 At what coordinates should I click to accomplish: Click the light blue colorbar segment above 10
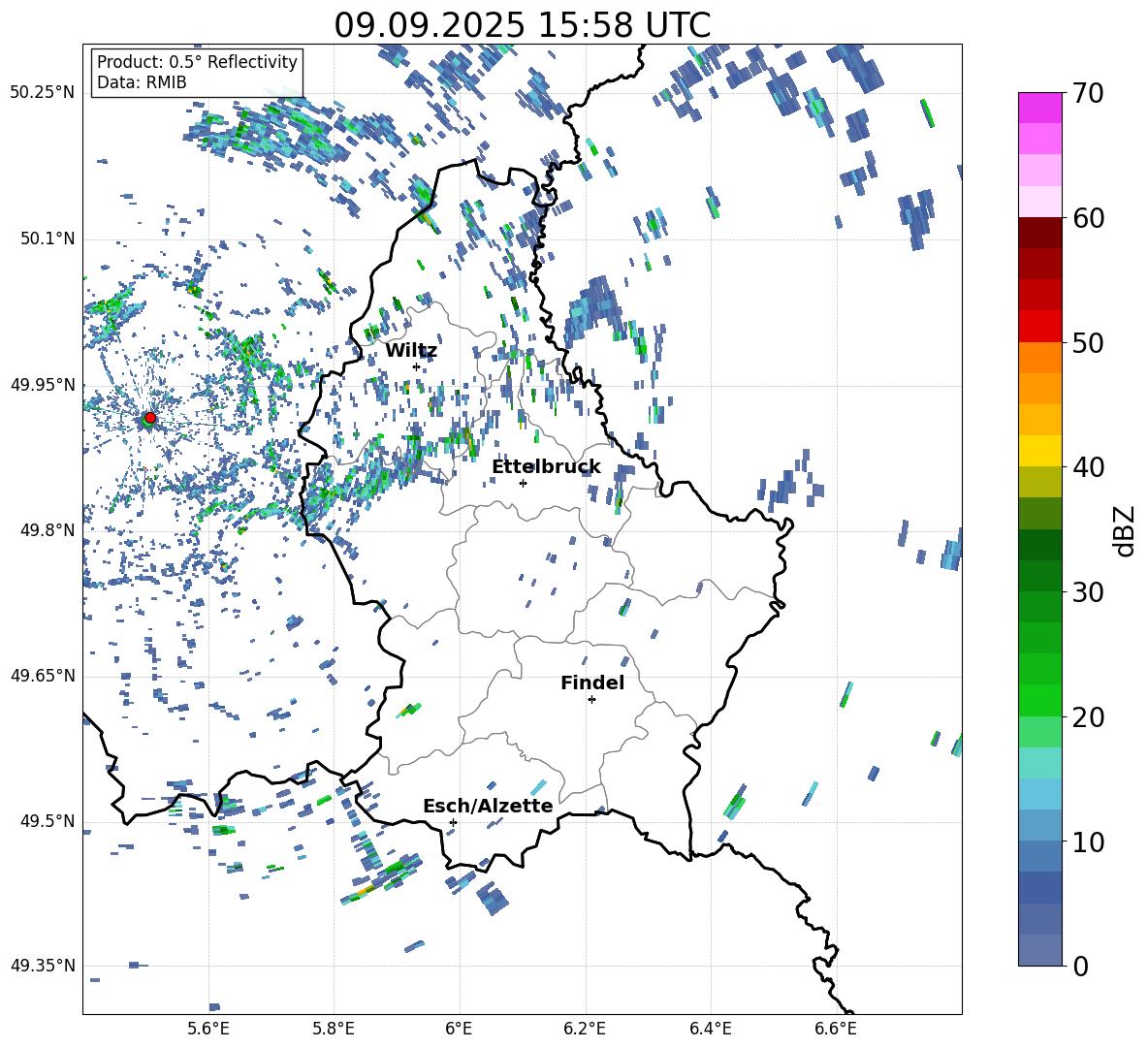click(x=1040, y=794)
